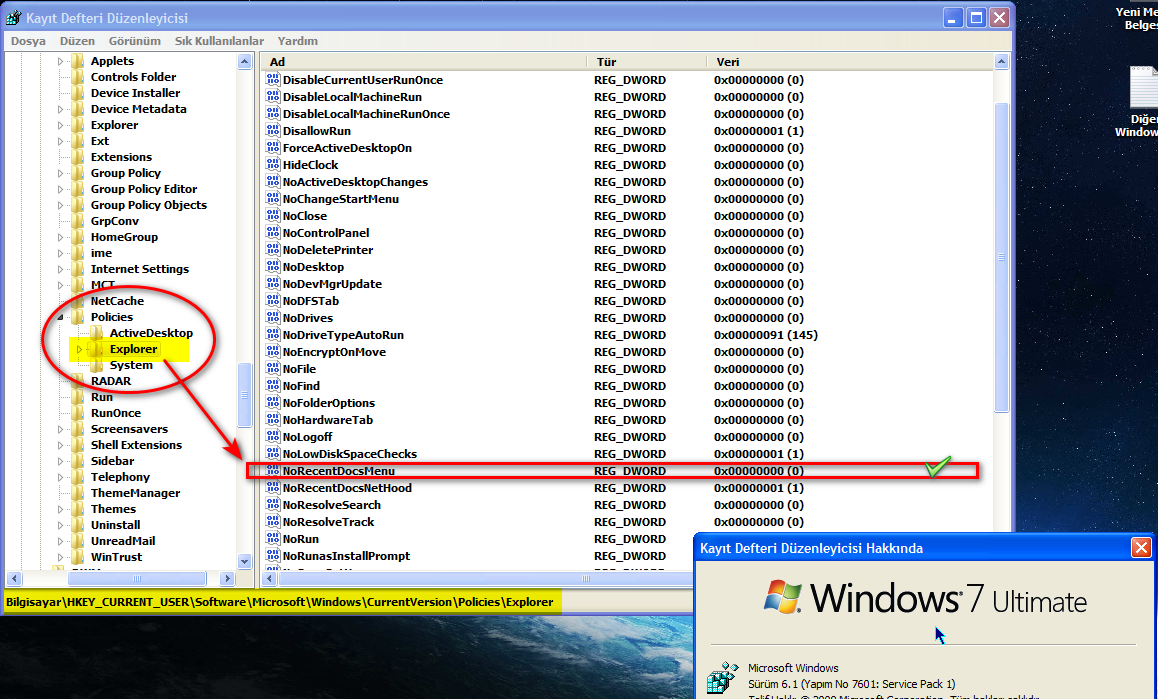Open the Dosya menu

(28, 41)
